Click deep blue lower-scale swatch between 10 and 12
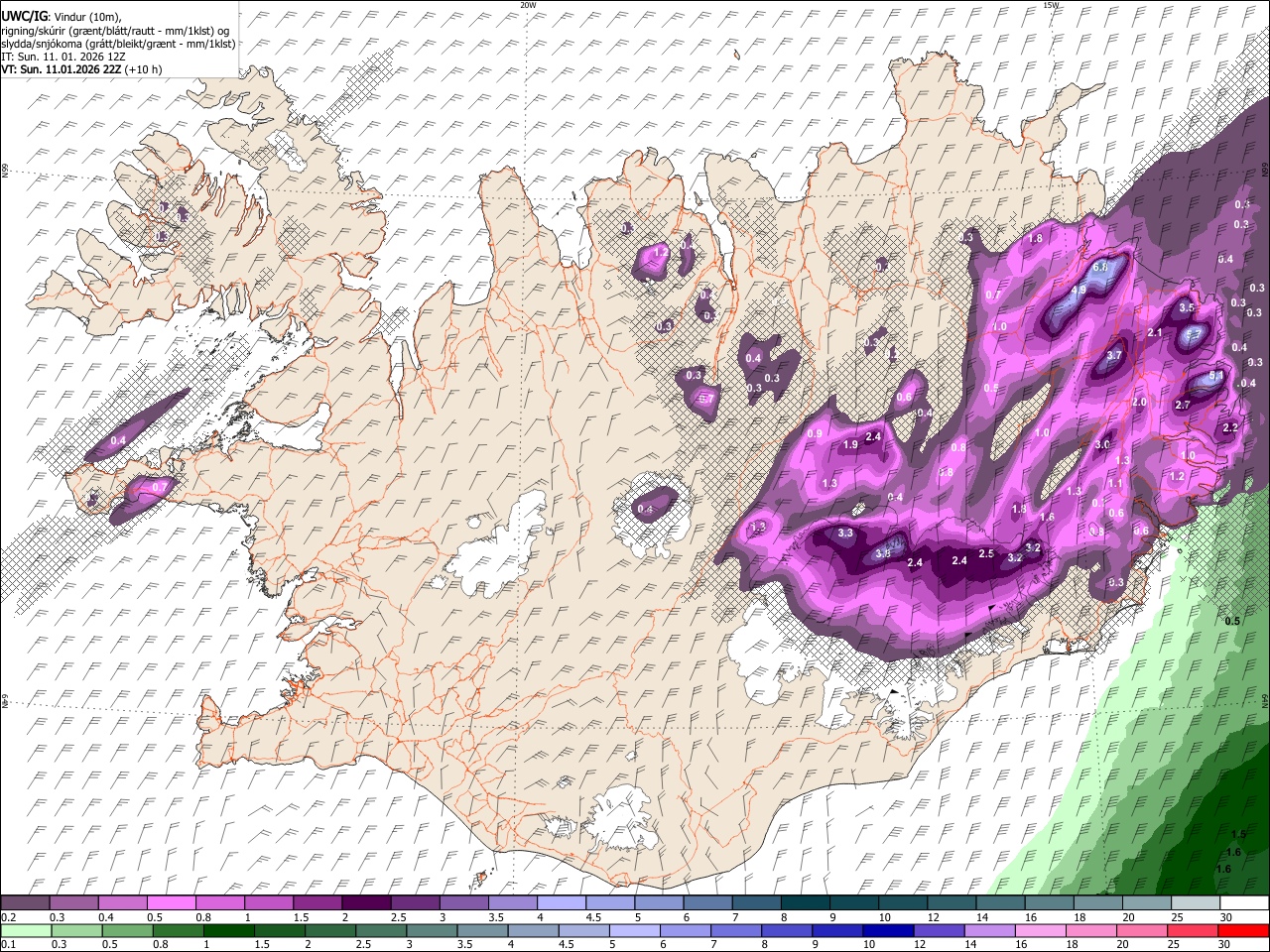 [889, 930]
